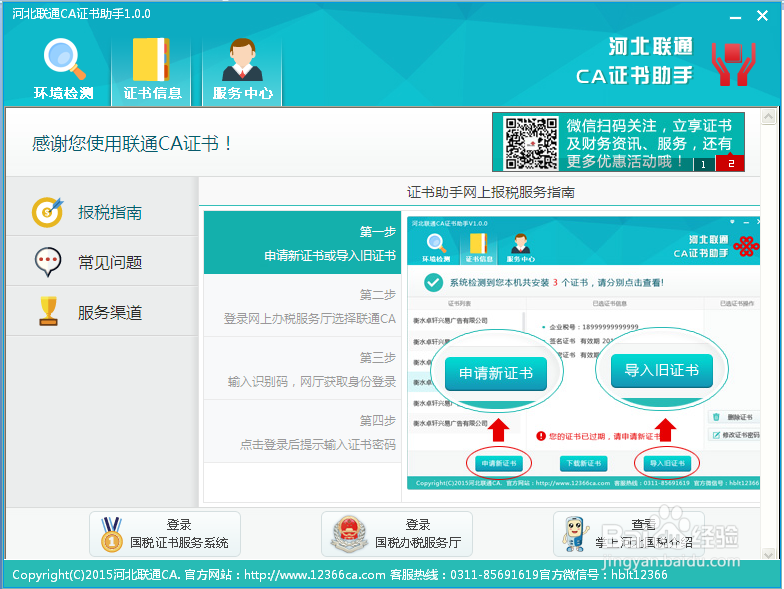Open the 环境检测 magnifier tool

[x=64, y=68]
